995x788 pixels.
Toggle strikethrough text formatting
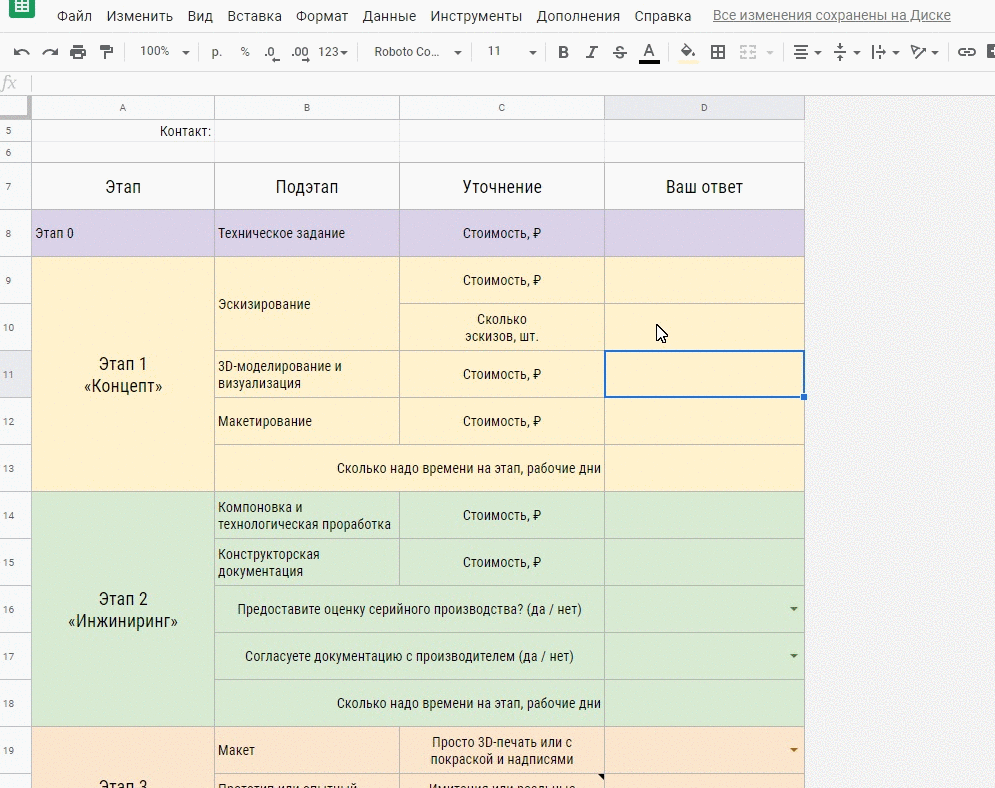[620, 52]
